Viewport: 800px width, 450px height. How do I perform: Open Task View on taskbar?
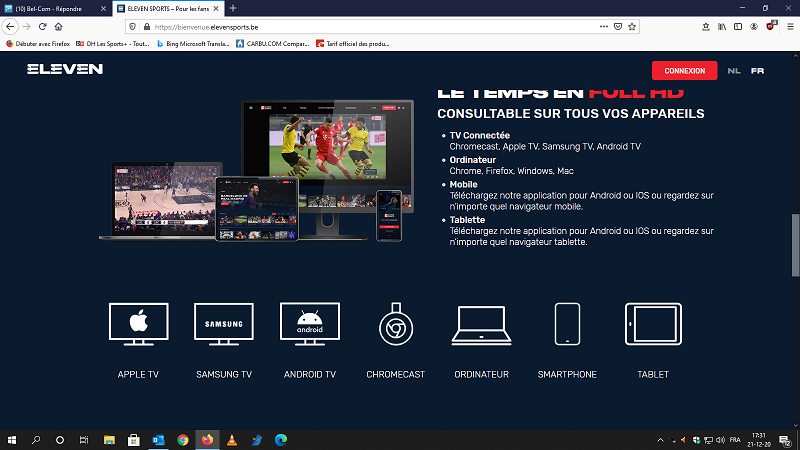(x=84, y=440)
